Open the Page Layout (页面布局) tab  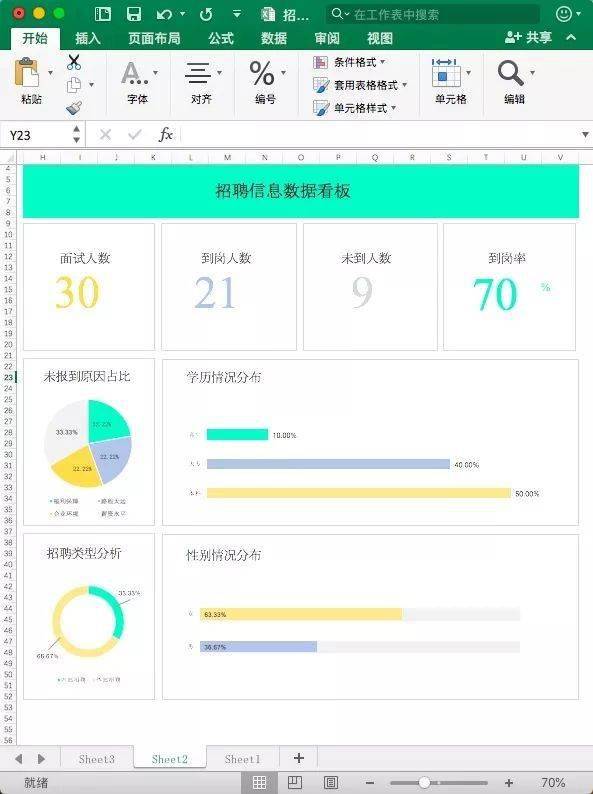[x=154, y=38]
